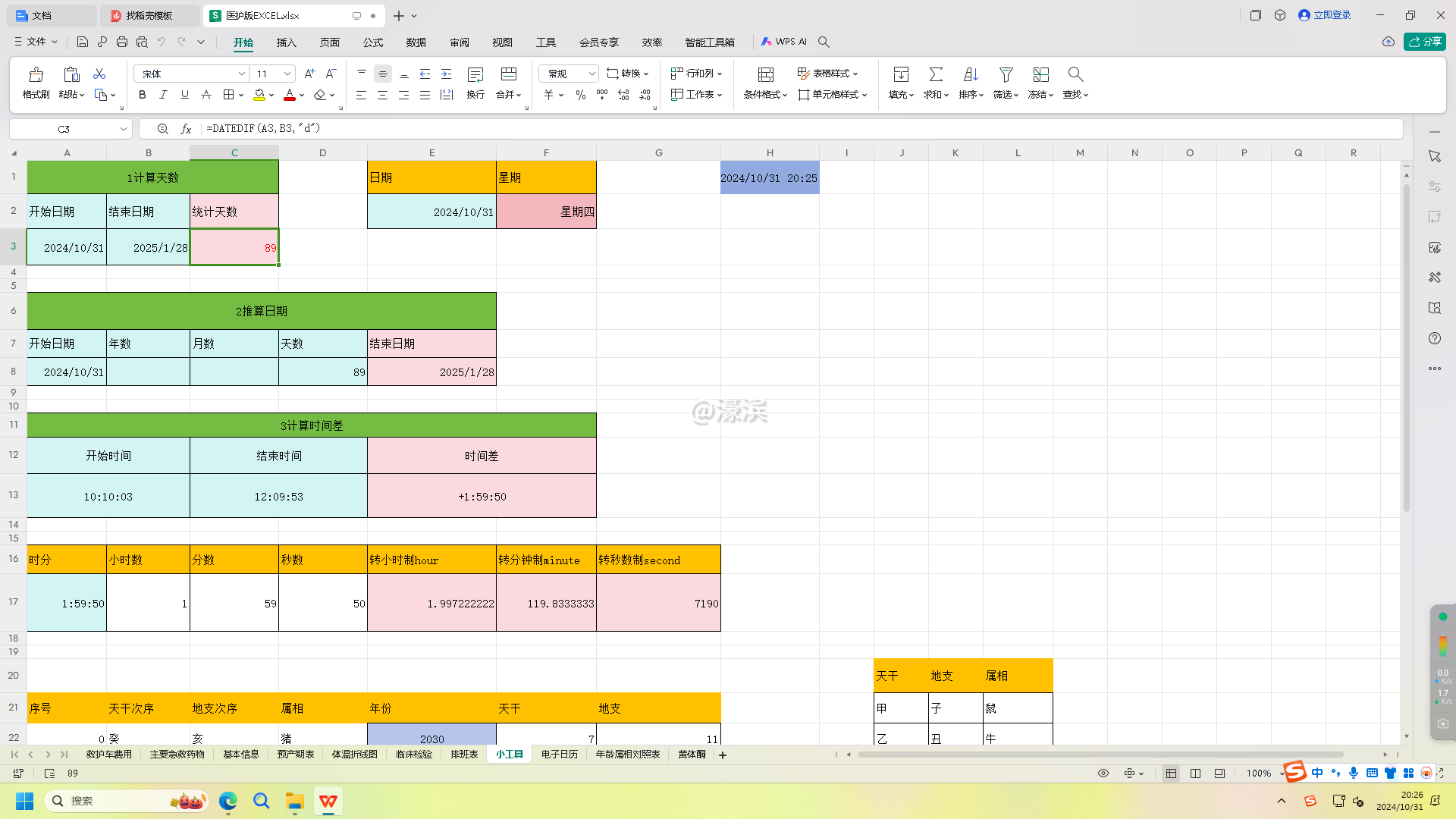
Task: Decrease font size with the A- icon
Action: (x=331, y=74)
